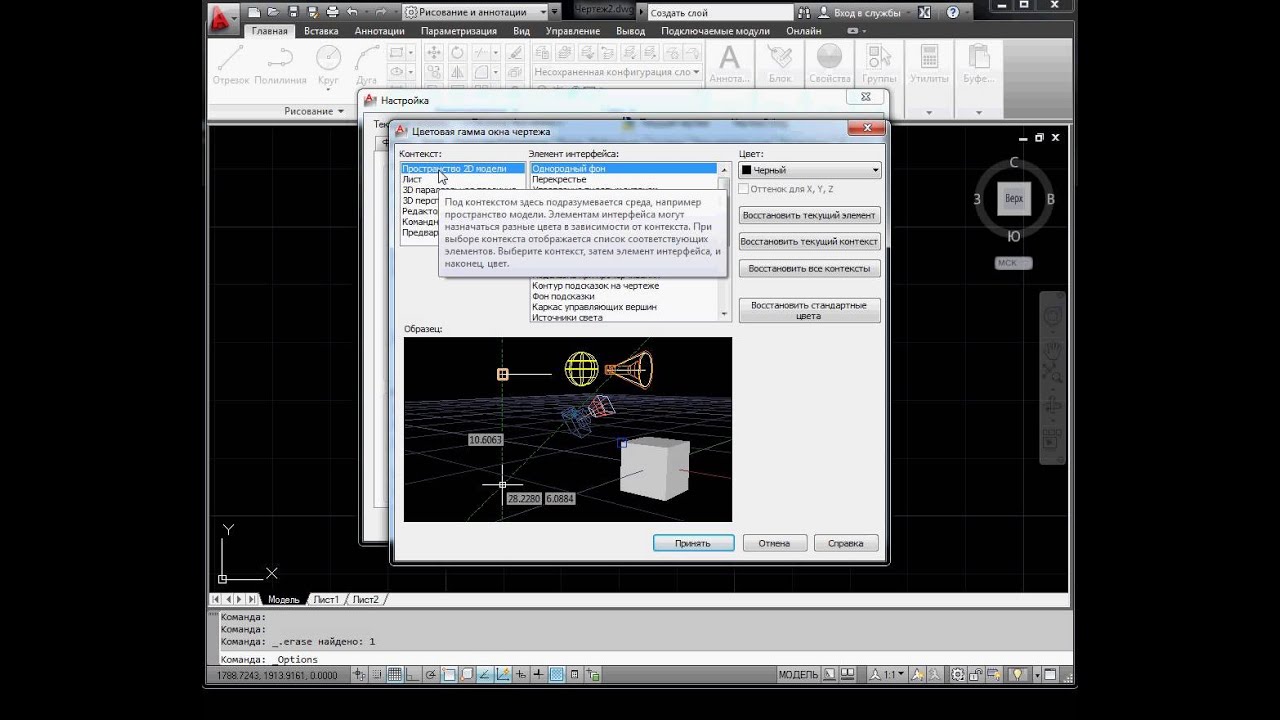The width and height of the screenshot is (1280, 720).
Task: Toggle МОДЕЛЬ space button in status bar
Action: click(x=798, y=675)
